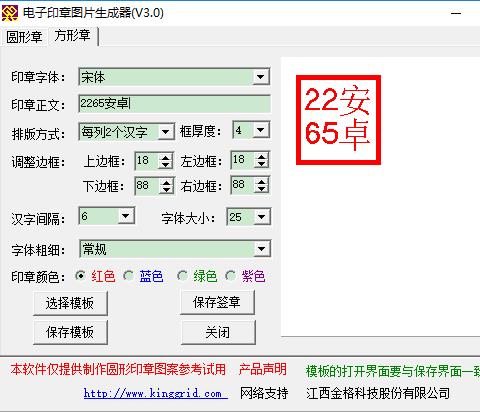Click the 网络支持 text

(x=264, y=393)
